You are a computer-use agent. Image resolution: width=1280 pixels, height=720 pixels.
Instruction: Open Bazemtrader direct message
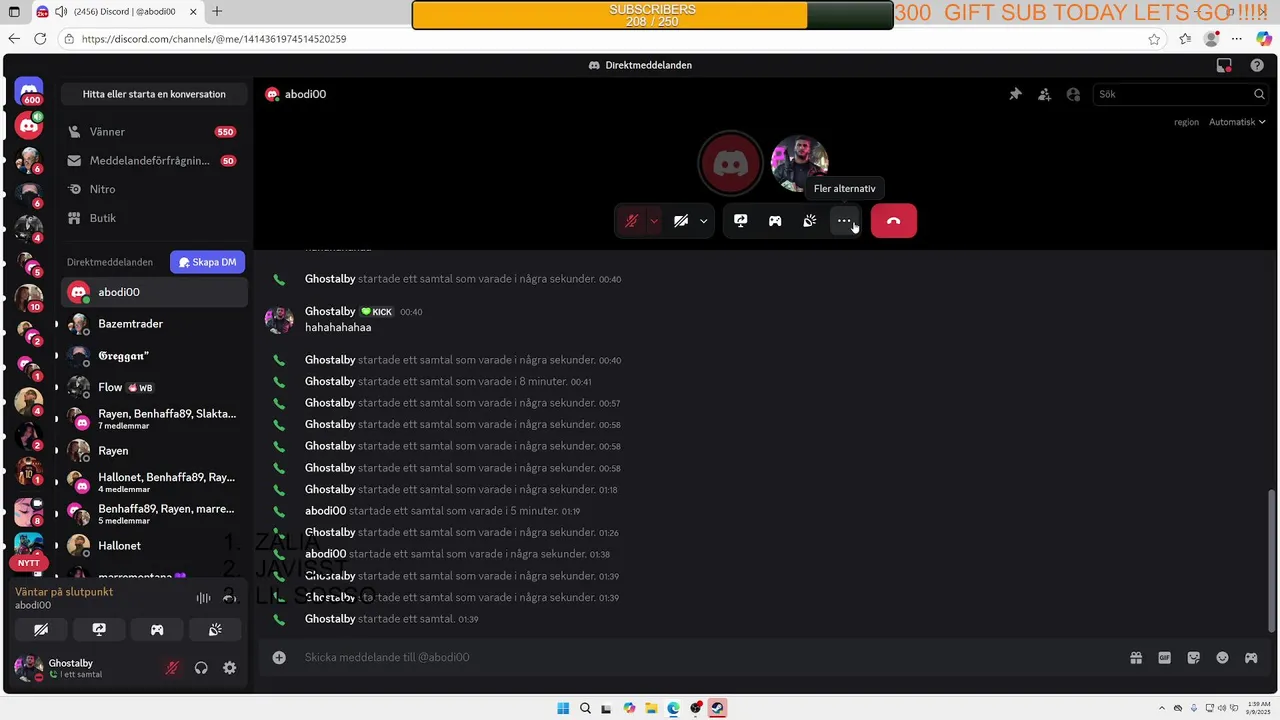(x=154, y=324)
